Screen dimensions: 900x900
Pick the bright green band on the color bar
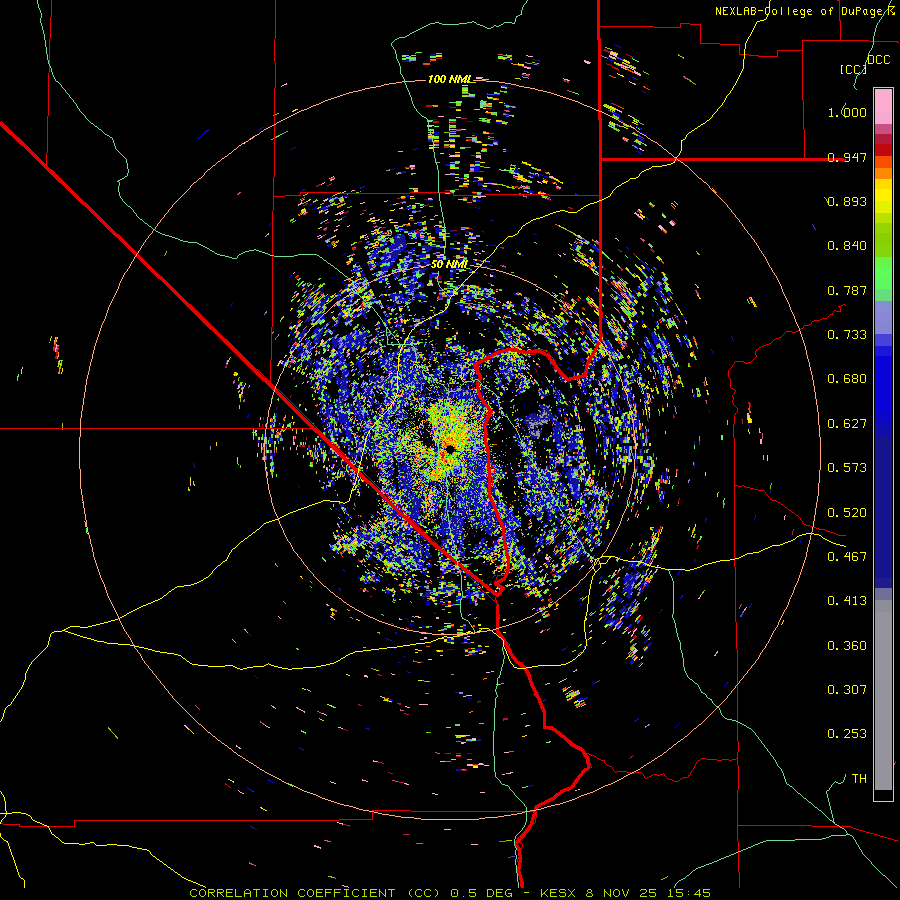click(x=883, y=273)
